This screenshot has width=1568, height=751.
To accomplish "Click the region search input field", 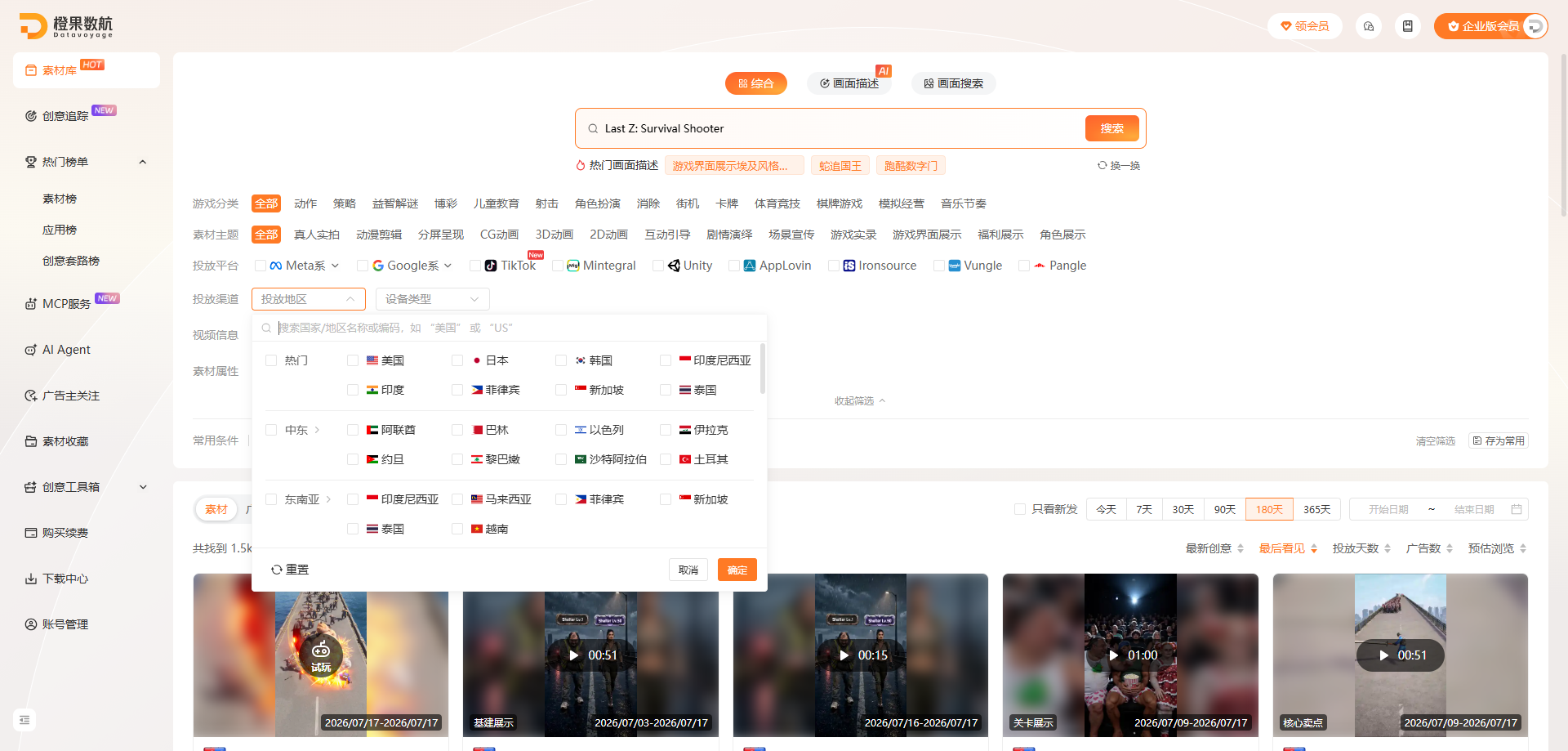I will coord(510,328).
